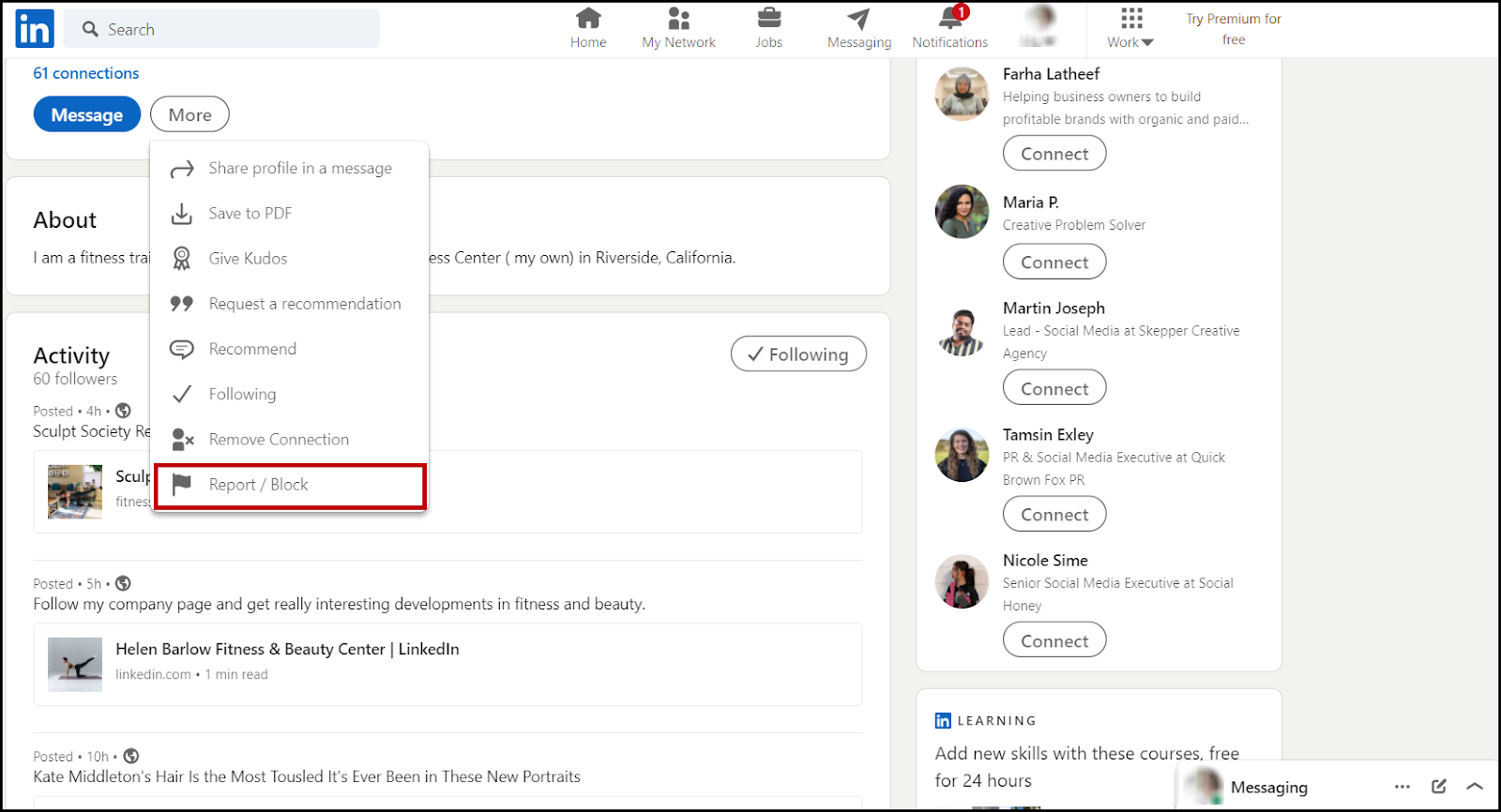Select Report / Block menu item

(291, 486)
